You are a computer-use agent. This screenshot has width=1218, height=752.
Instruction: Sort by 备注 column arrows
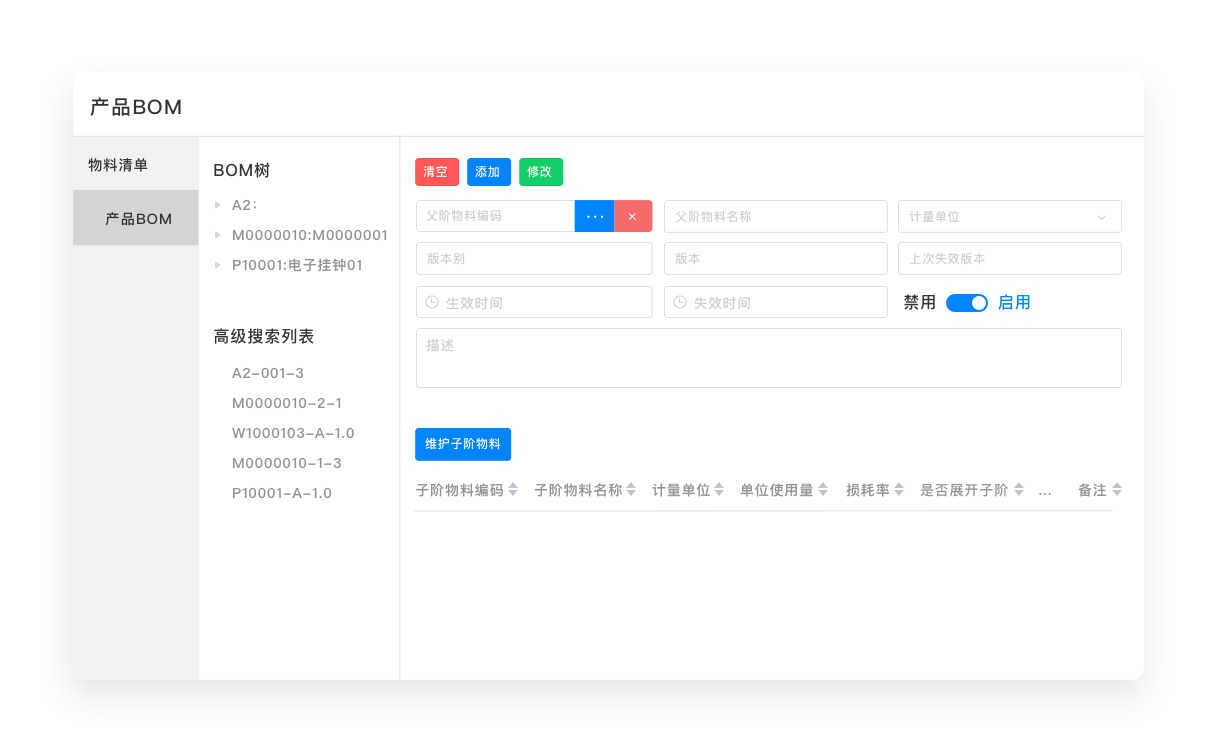[1117, 490]
